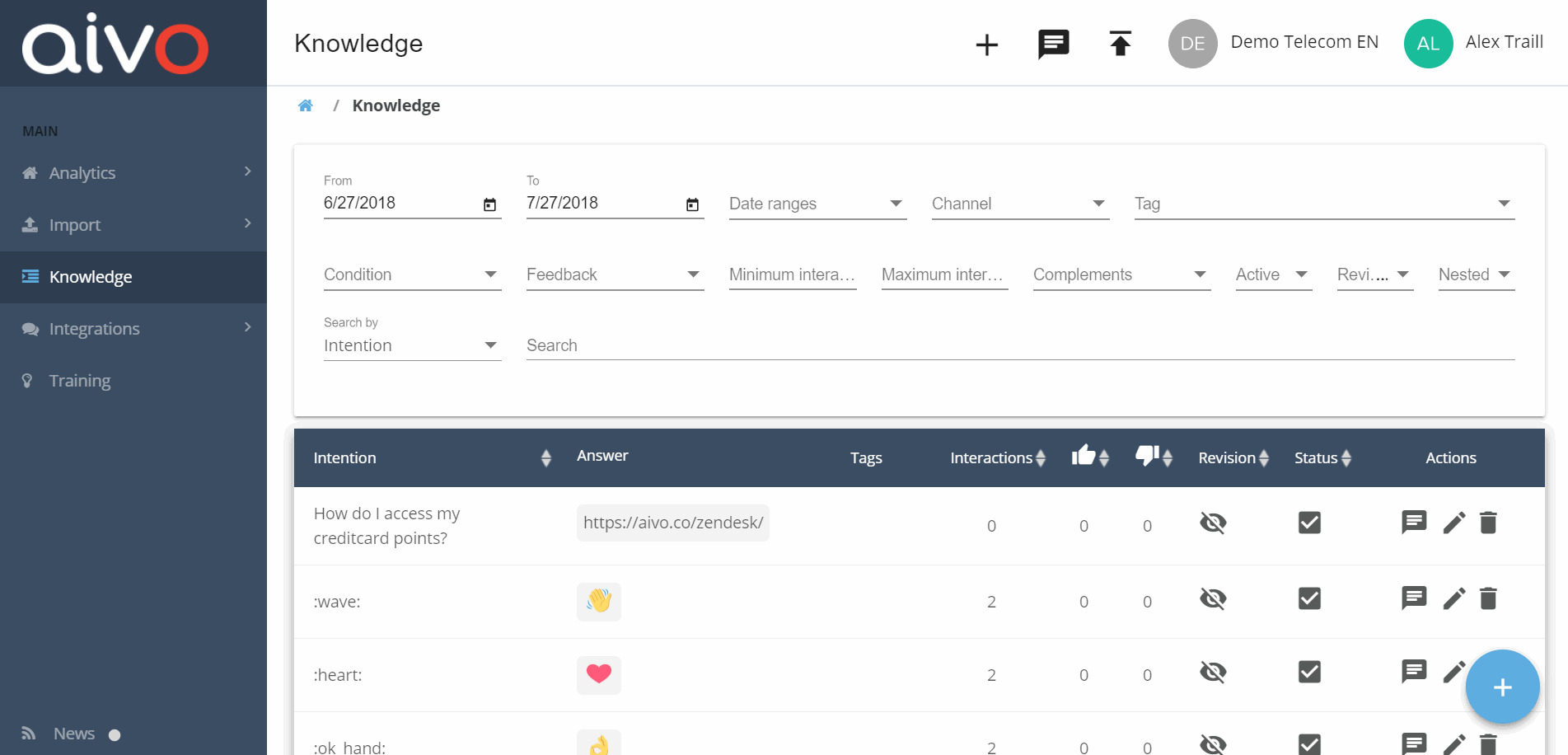Click the Demo Telecom EN account name
The width and height of the screenshot is (1568, 755).
coord(1304,42)
